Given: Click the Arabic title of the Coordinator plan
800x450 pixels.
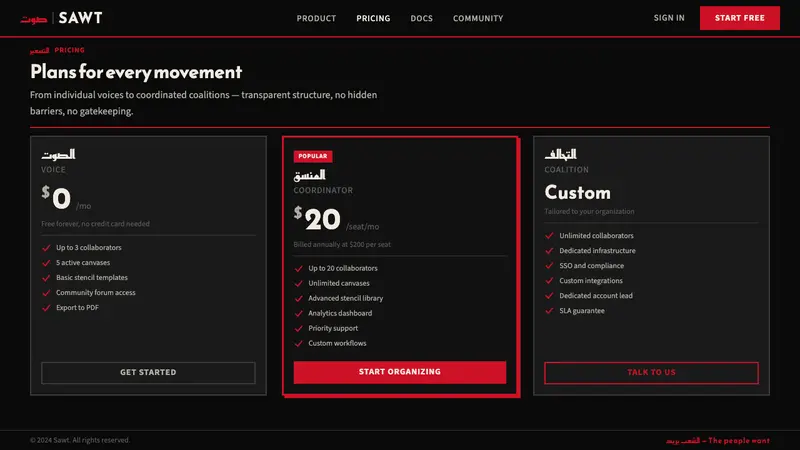Looking at the screenshot, I should coord(309,175).
